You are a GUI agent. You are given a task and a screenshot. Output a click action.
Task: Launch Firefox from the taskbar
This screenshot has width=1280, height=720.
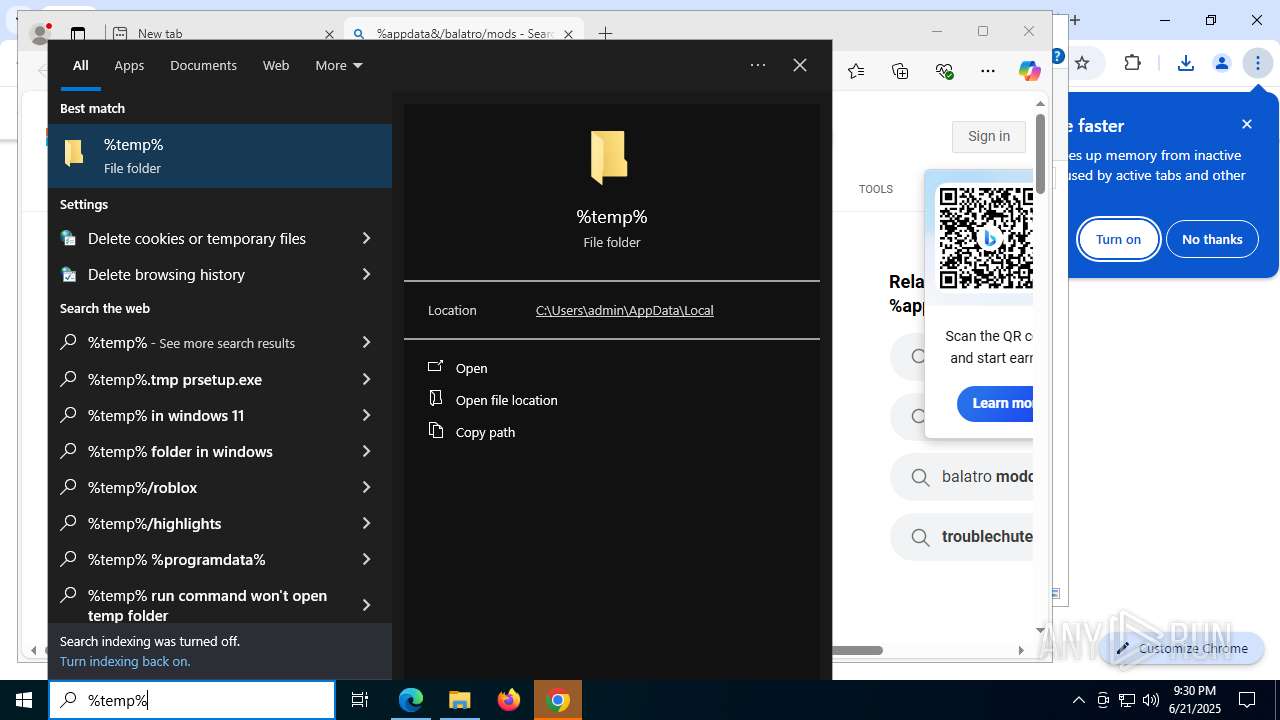click(x=509, y=700)
